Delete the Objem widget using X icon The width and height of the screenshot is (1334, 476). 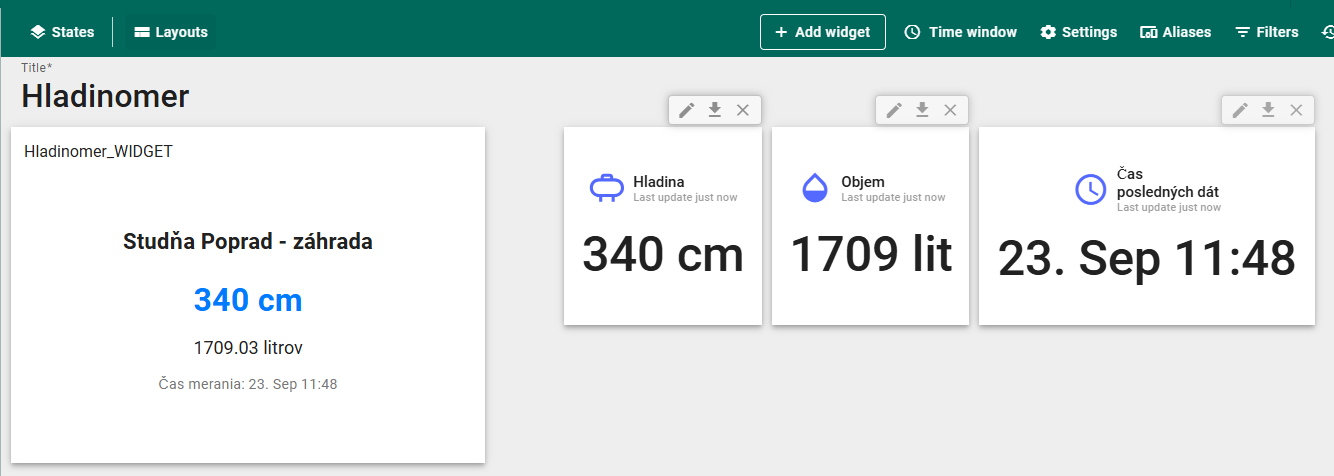click(950, 110)
